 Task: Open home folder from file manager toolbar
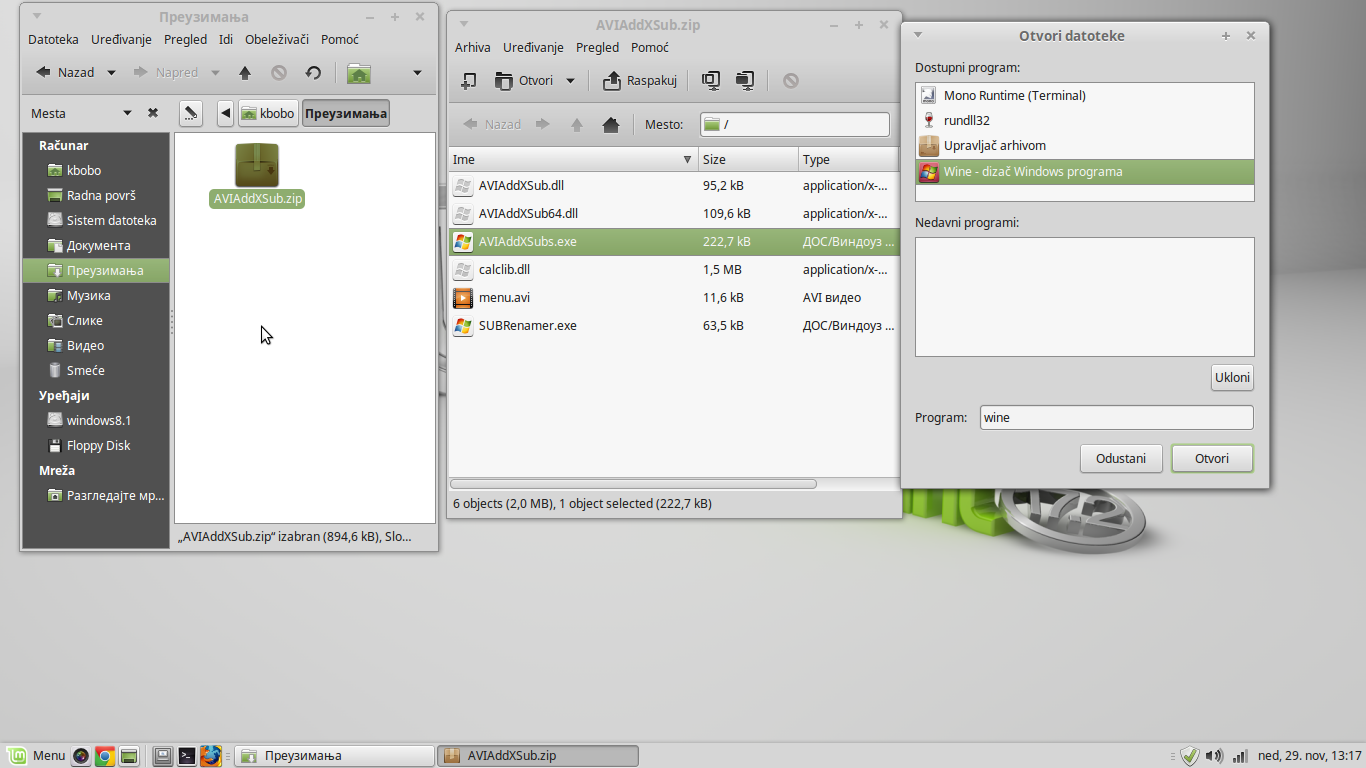[359, 72]
